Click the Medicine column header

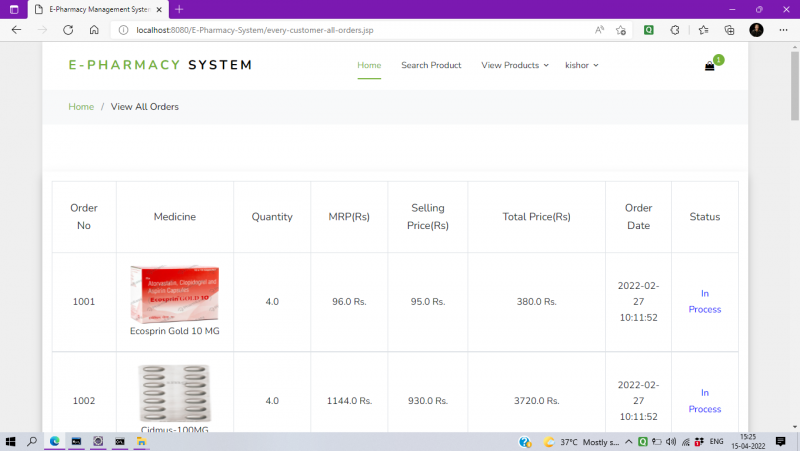[x=174, y=217]
